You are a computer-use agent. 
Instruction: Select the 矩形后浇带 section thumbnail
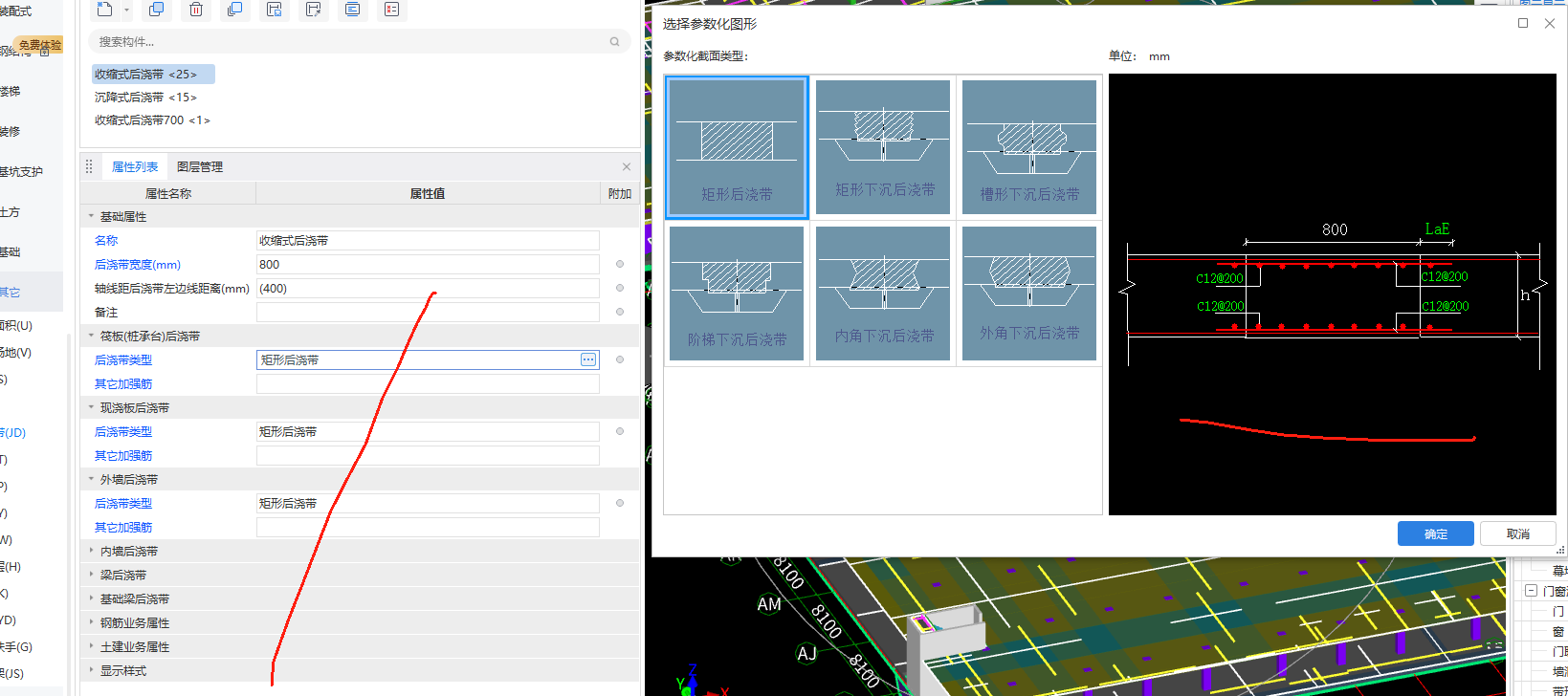[737, 147]
